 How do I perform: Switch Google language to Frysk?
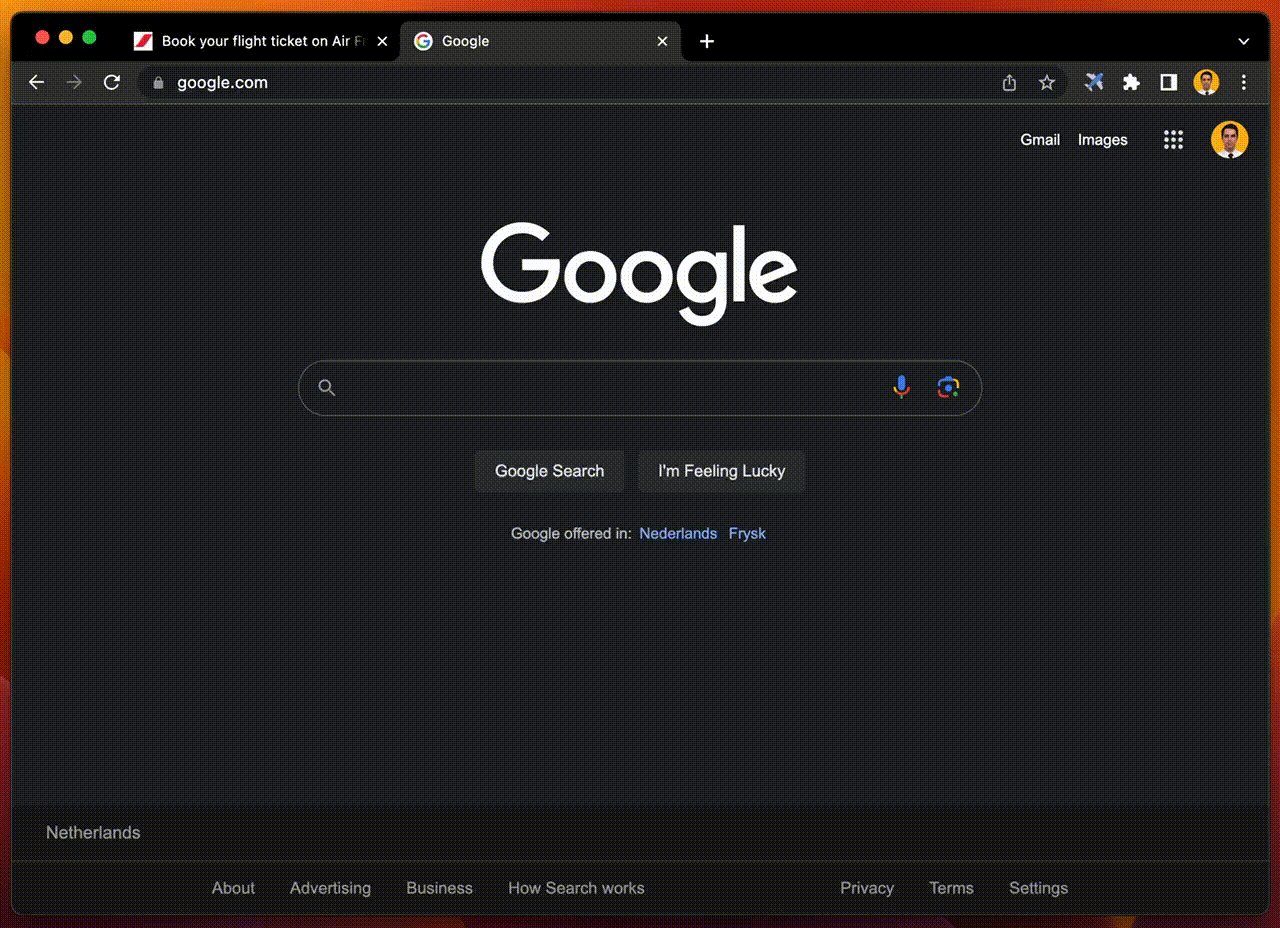[747, 533]
